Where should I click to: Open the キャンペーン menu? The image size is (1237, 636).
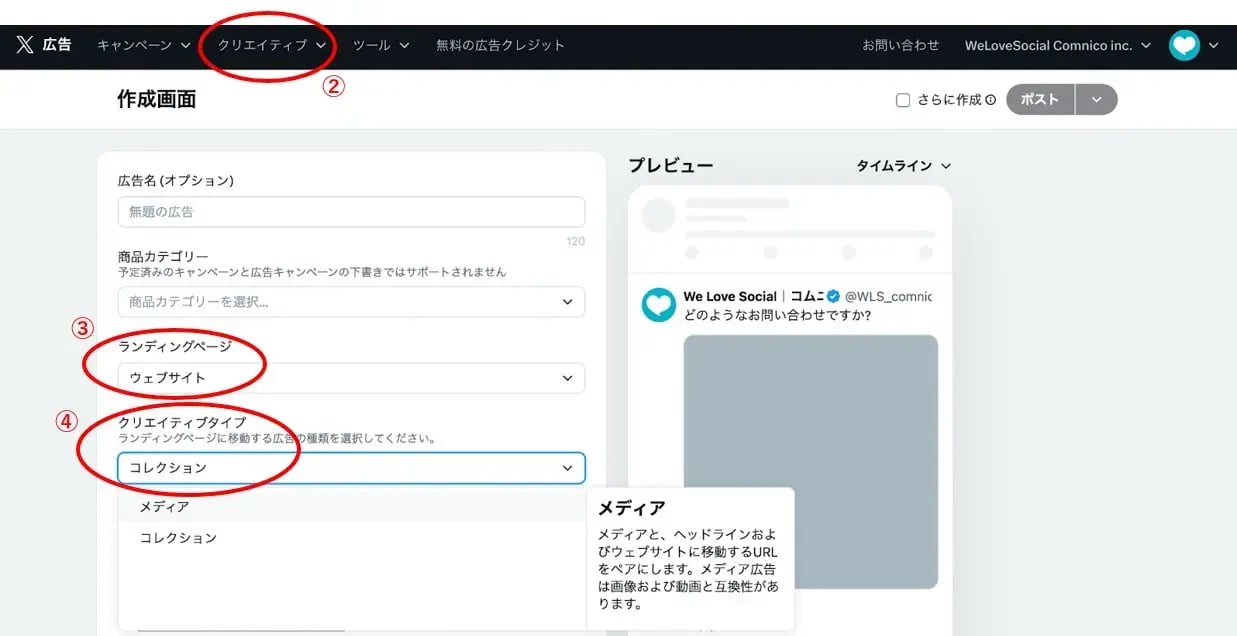pos(144,45)
